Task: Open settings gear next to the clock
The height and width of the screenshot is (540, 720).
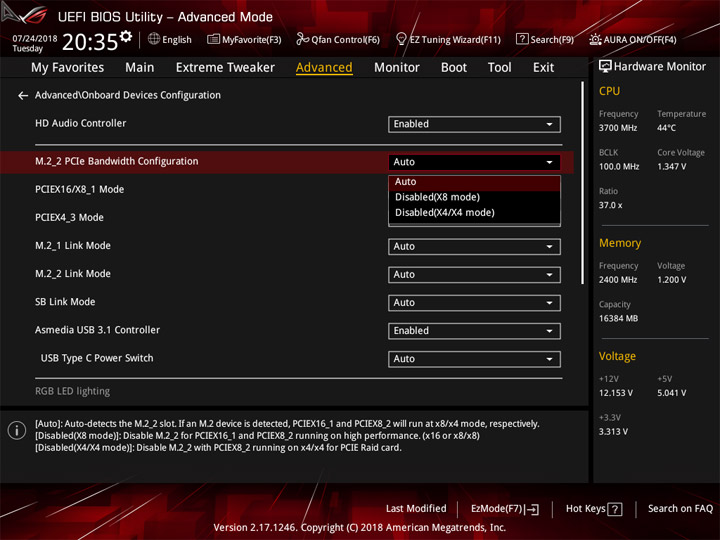Action: point(126,36)
